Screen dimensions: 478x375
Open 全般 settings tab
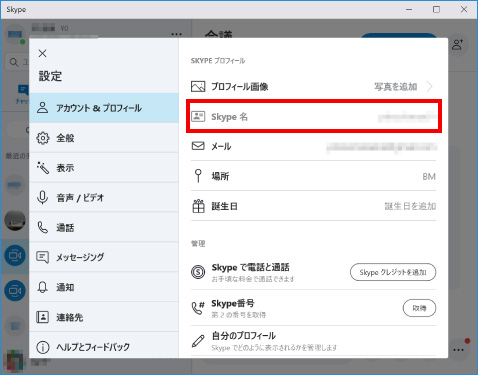(x=104, y=138)
